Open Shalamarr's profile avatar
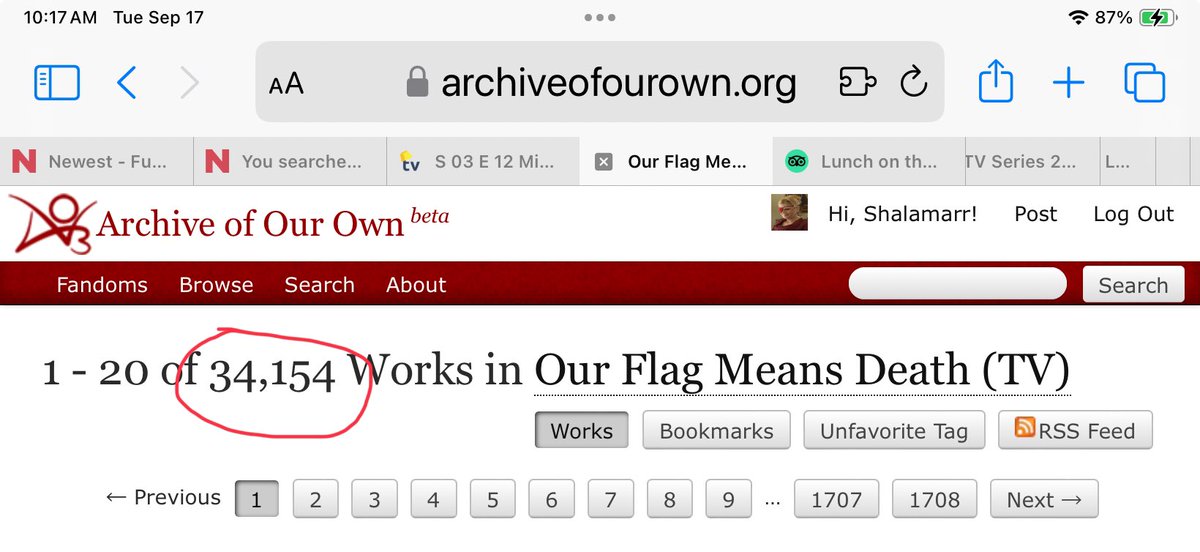This screenshot has height=552, width=1200. (x=789, y=213)
